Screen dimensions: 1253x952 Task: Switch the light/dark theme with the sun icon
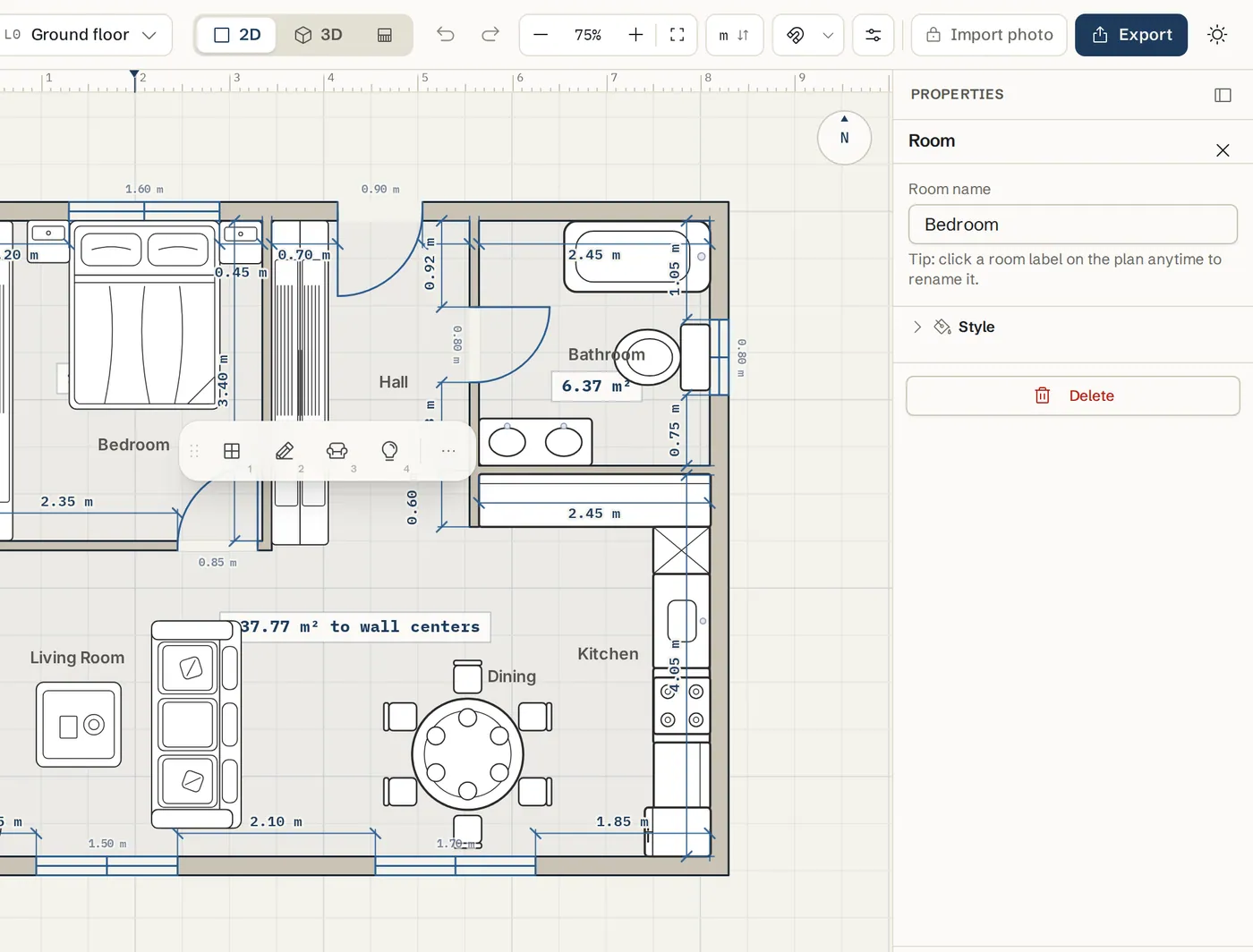click(1217, 35)
